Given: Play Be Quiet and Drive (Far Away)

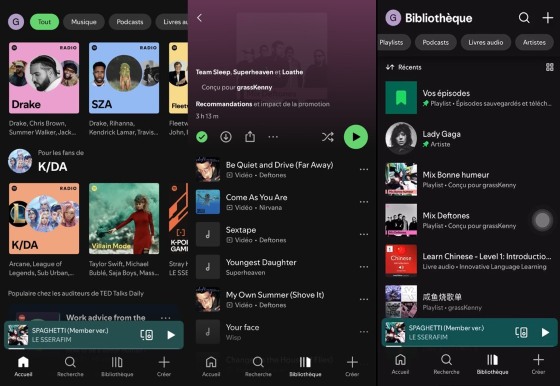Looking at the screenshot, I should click(x=275, y=169).
